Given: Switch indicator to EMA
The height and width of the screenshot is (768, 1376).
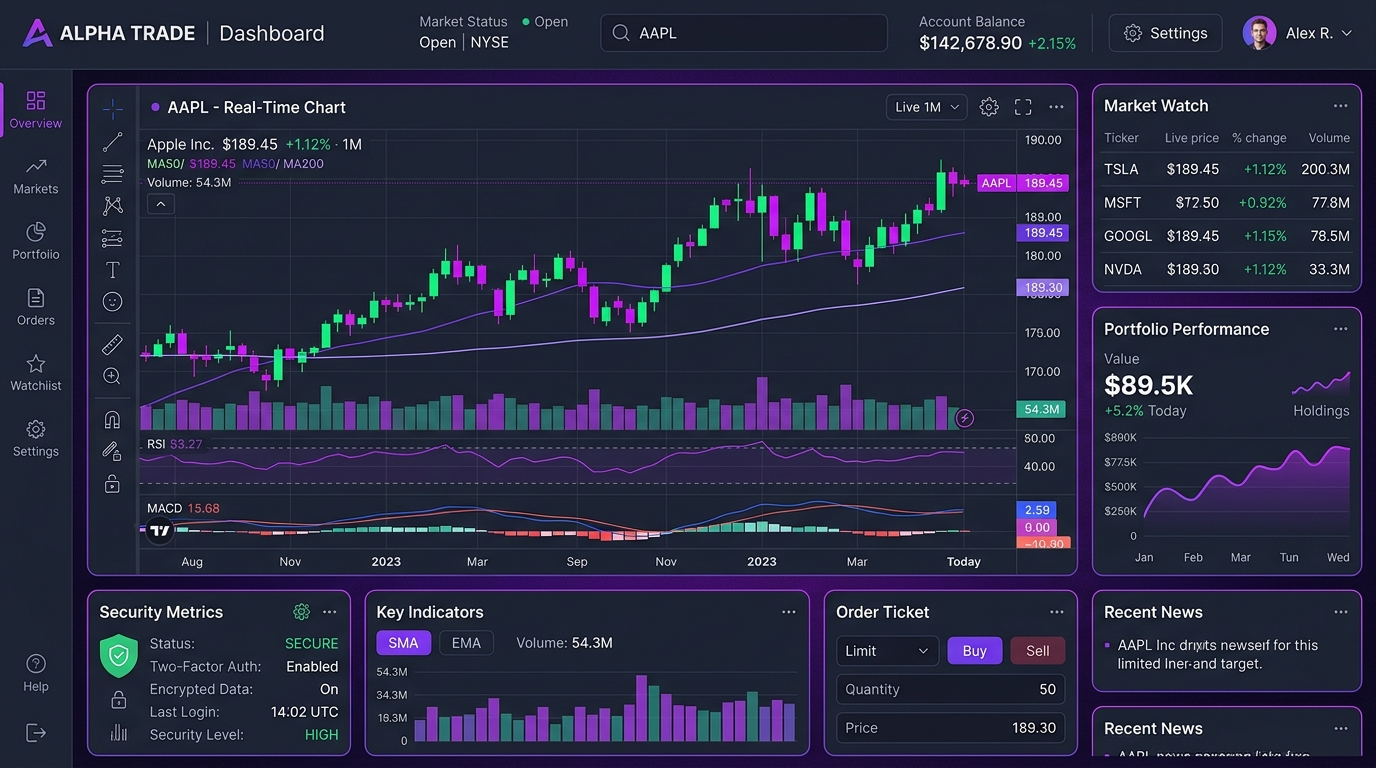Looking at the screenshot, I should click(x=466, y=643).
